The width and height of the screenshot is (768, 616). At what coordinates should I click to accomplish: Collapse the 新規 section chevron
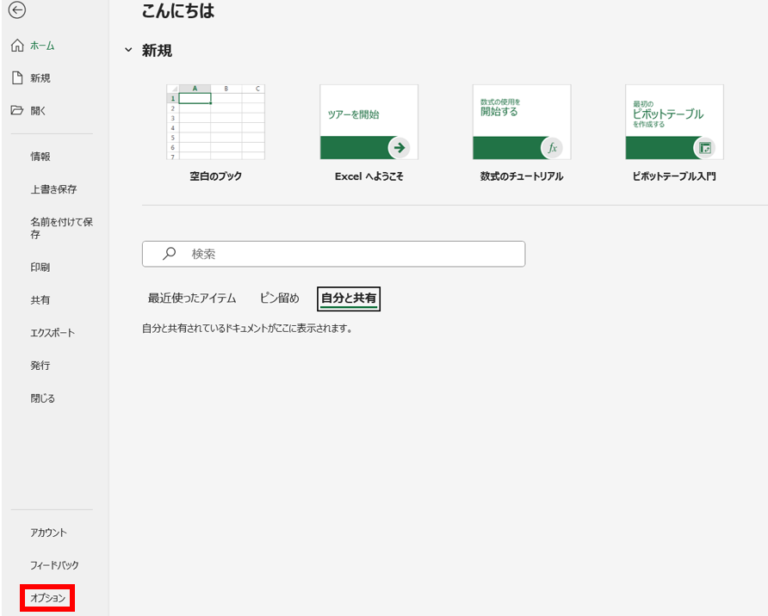(127, 50)
